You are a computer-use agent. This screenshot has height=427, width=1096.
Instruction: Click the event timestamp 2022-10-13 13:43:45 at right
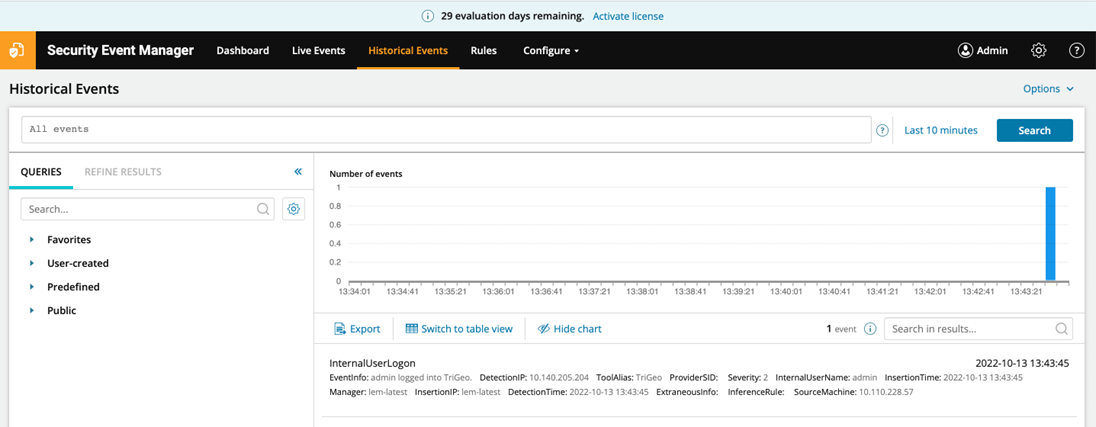(1022, 363)
